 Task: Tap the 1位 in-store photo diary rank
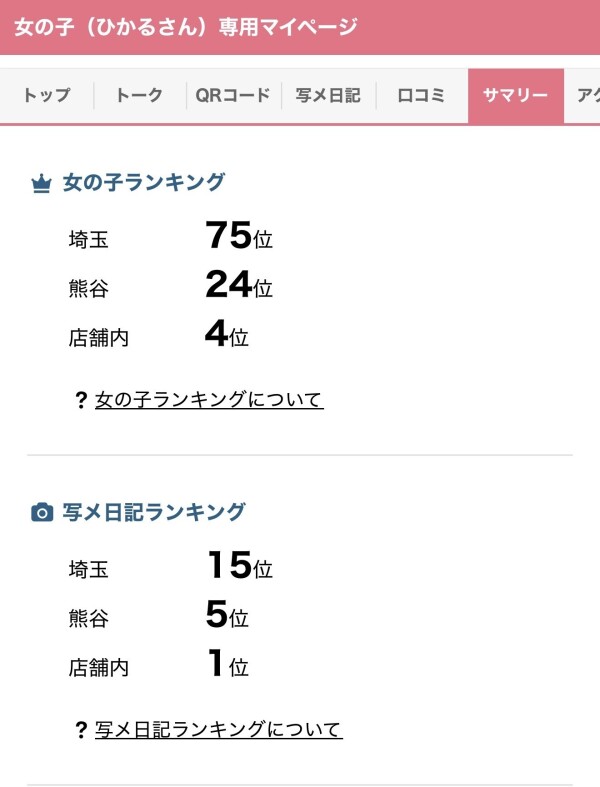(227, 665)
